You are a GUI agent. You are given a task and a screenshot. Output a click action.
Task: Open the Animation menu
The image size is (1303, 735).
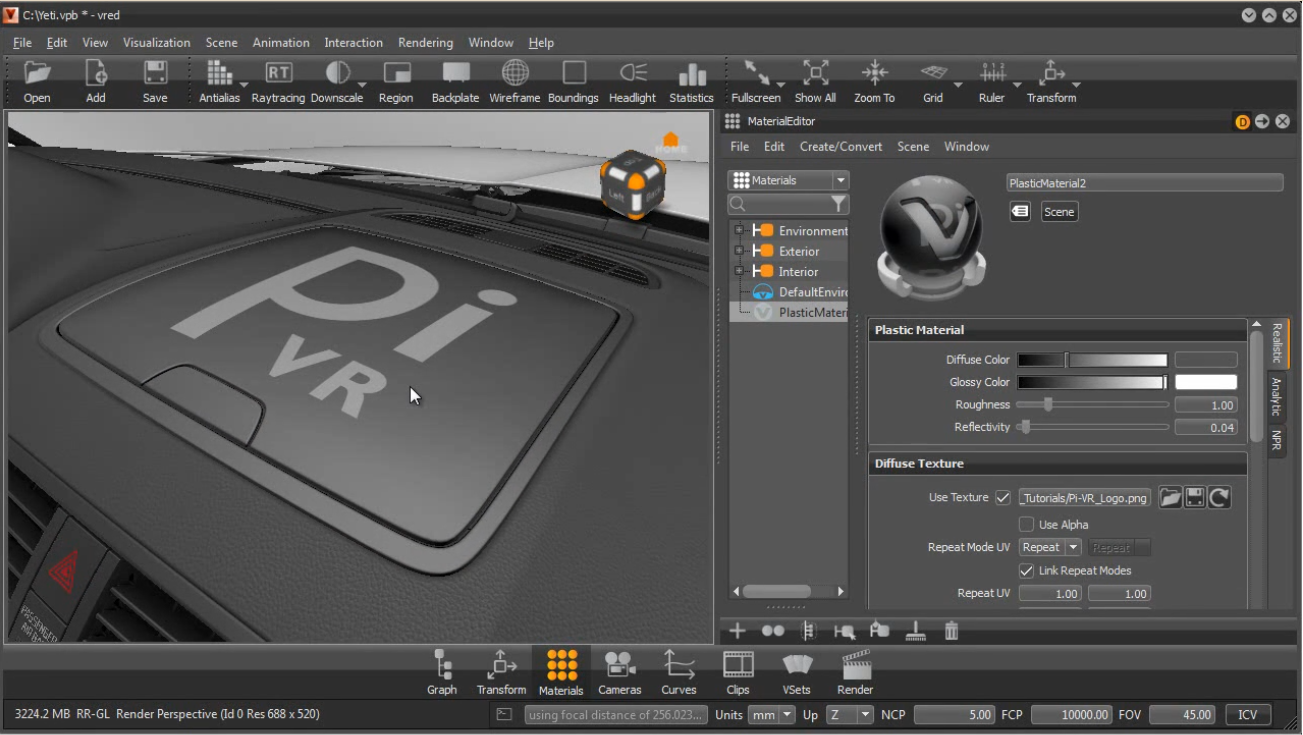point(281,43)
